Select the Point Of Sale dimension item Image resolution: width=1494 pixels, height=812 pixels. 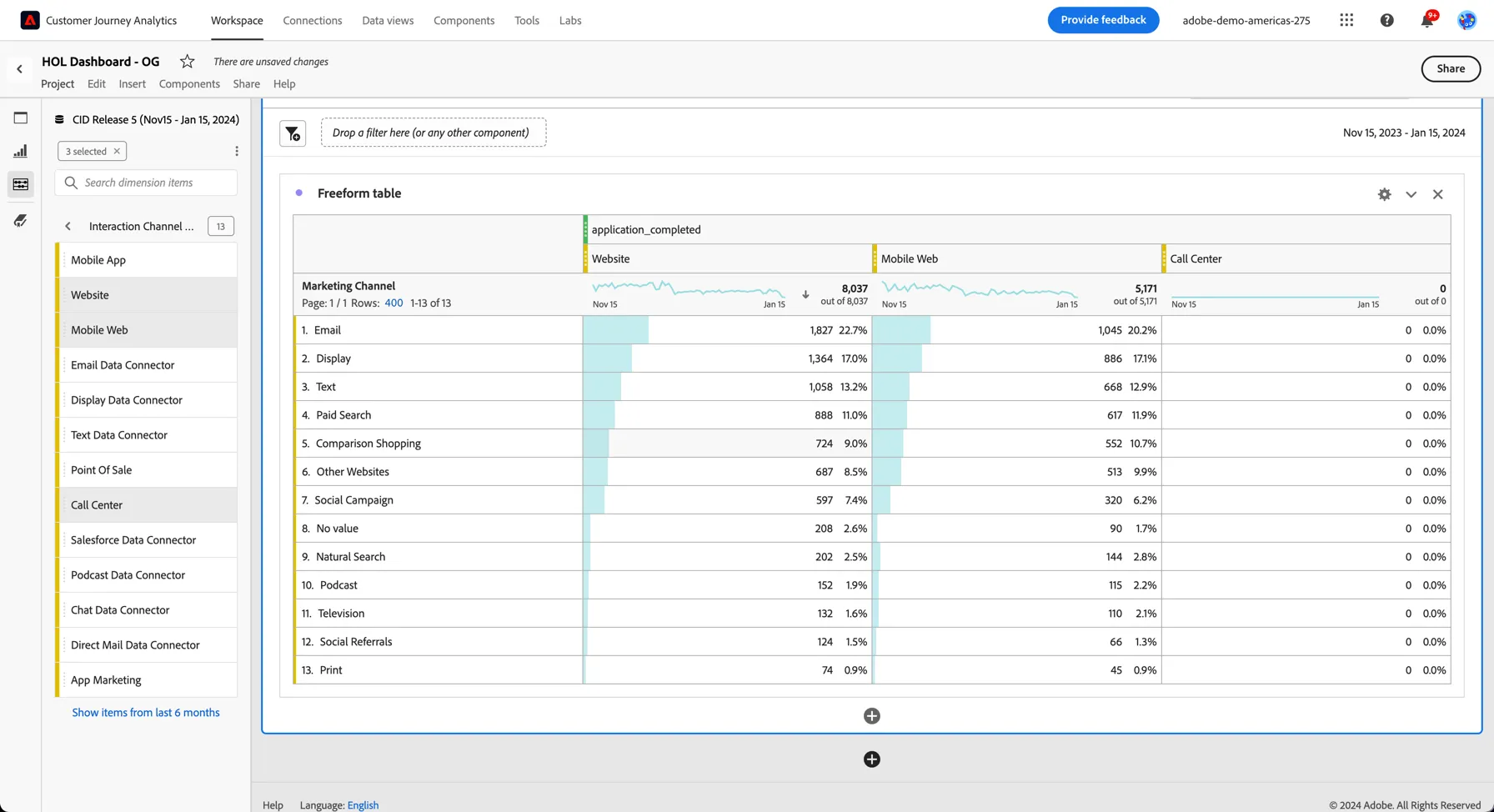147,470
